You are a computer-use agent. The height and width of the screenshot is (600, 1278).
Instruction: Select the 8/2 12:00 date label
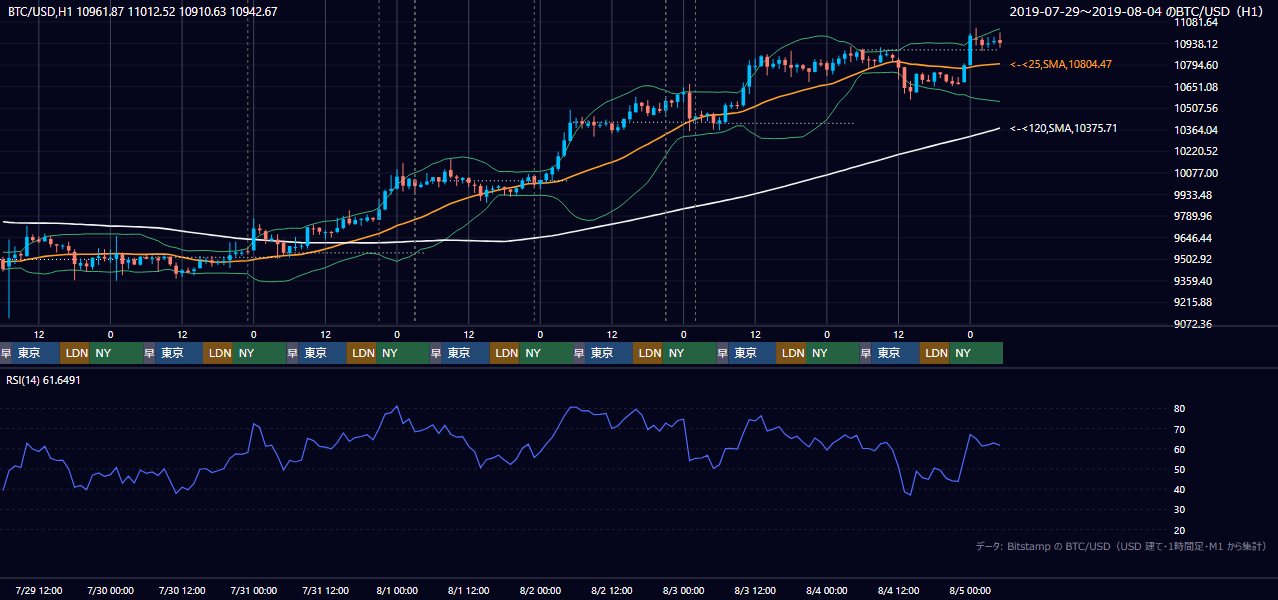[x=612, y=590]
